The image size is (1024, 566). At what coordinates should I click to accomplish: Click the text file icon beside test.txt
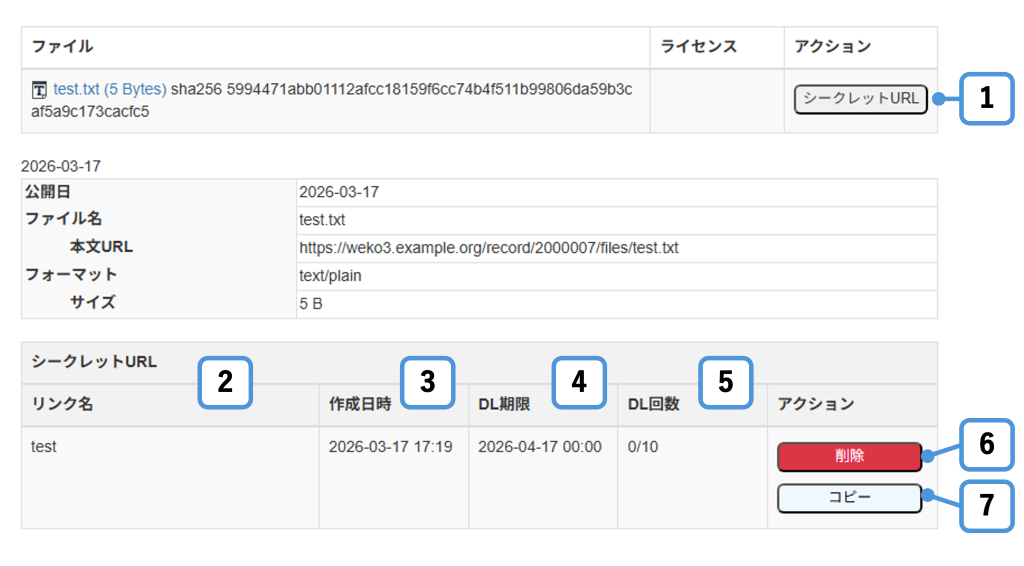40,90
